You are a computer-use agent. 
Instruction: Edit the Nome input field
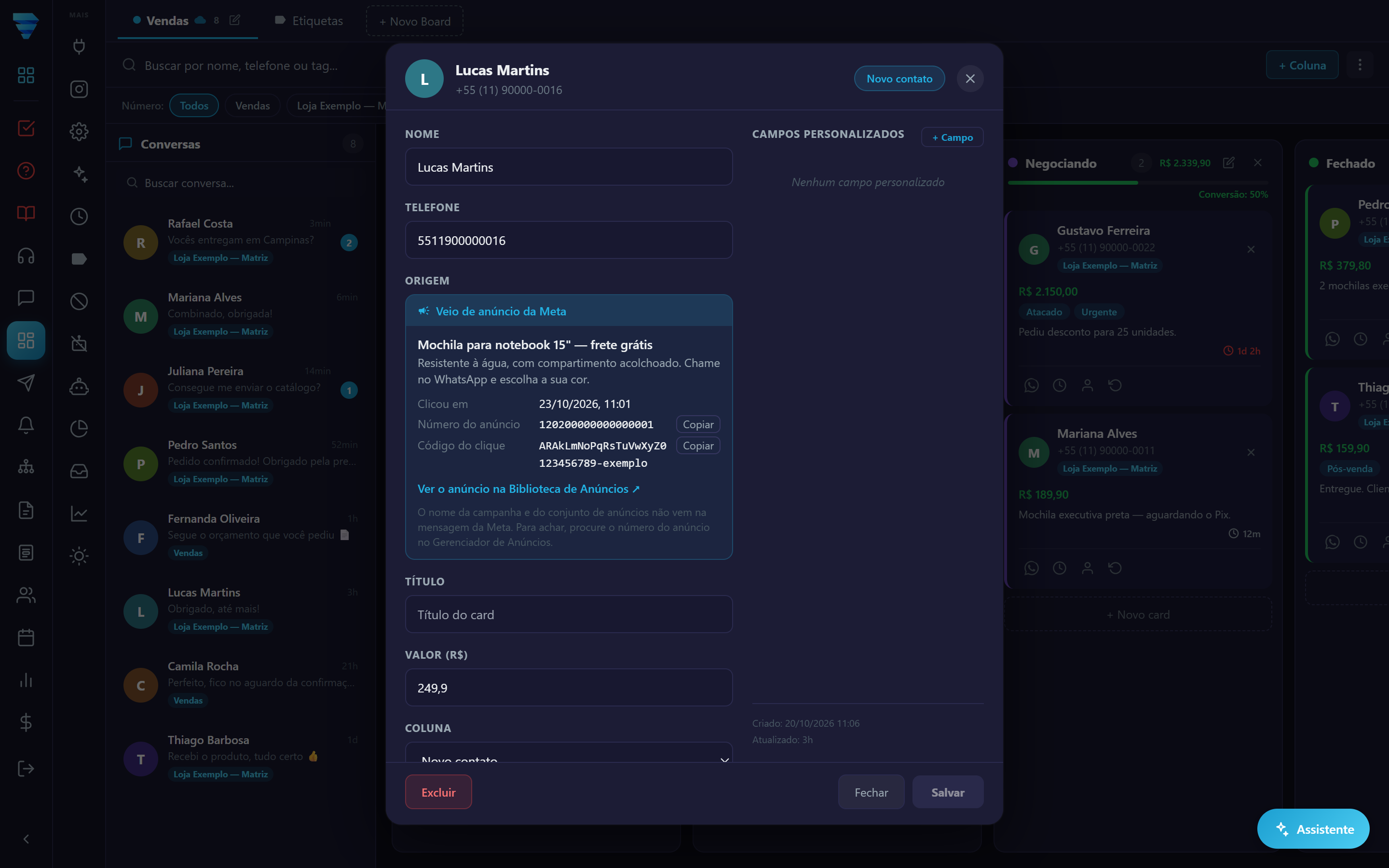[568, 167]
